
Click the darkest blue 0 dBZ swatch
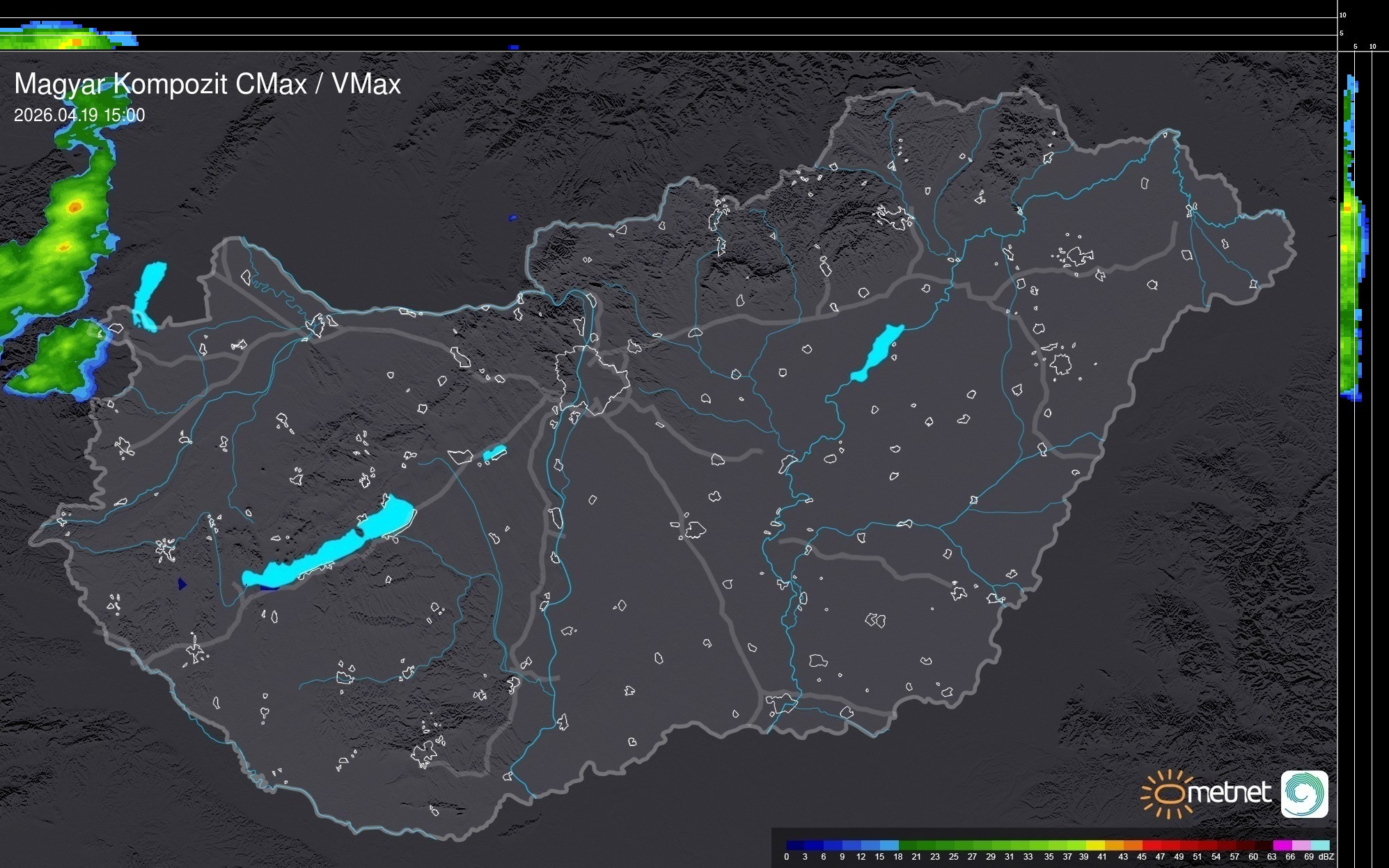[796, 845]
